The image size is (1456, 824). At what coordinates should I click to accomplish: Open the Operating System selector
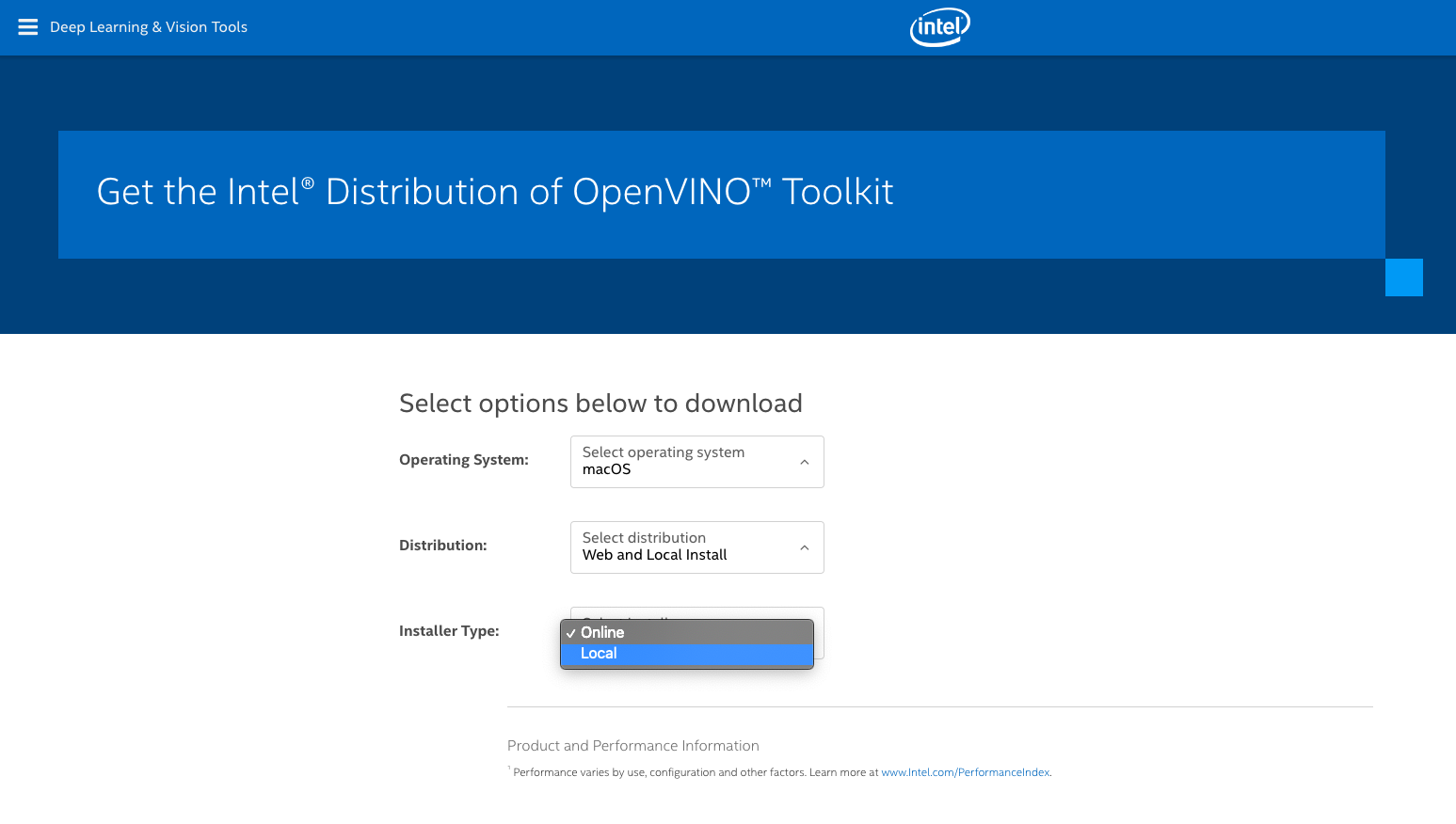696,462
